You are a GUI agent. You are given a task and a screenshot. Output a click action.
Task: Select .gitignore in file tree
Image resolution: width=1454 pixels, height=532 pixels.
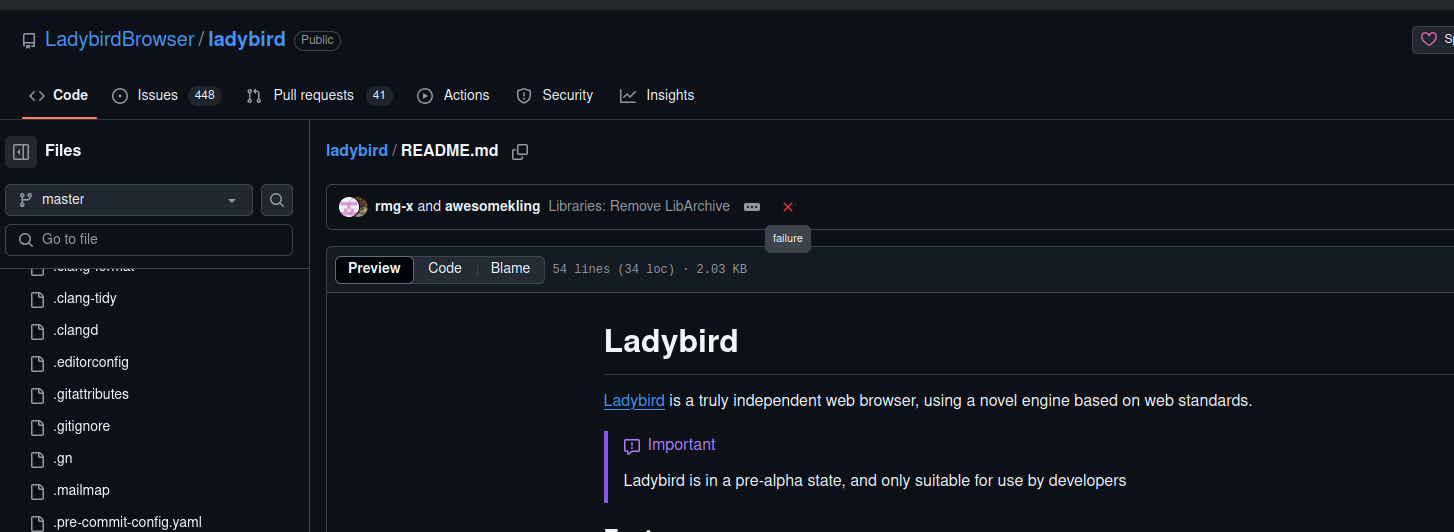pyautogui.click(x=81, y=427)
